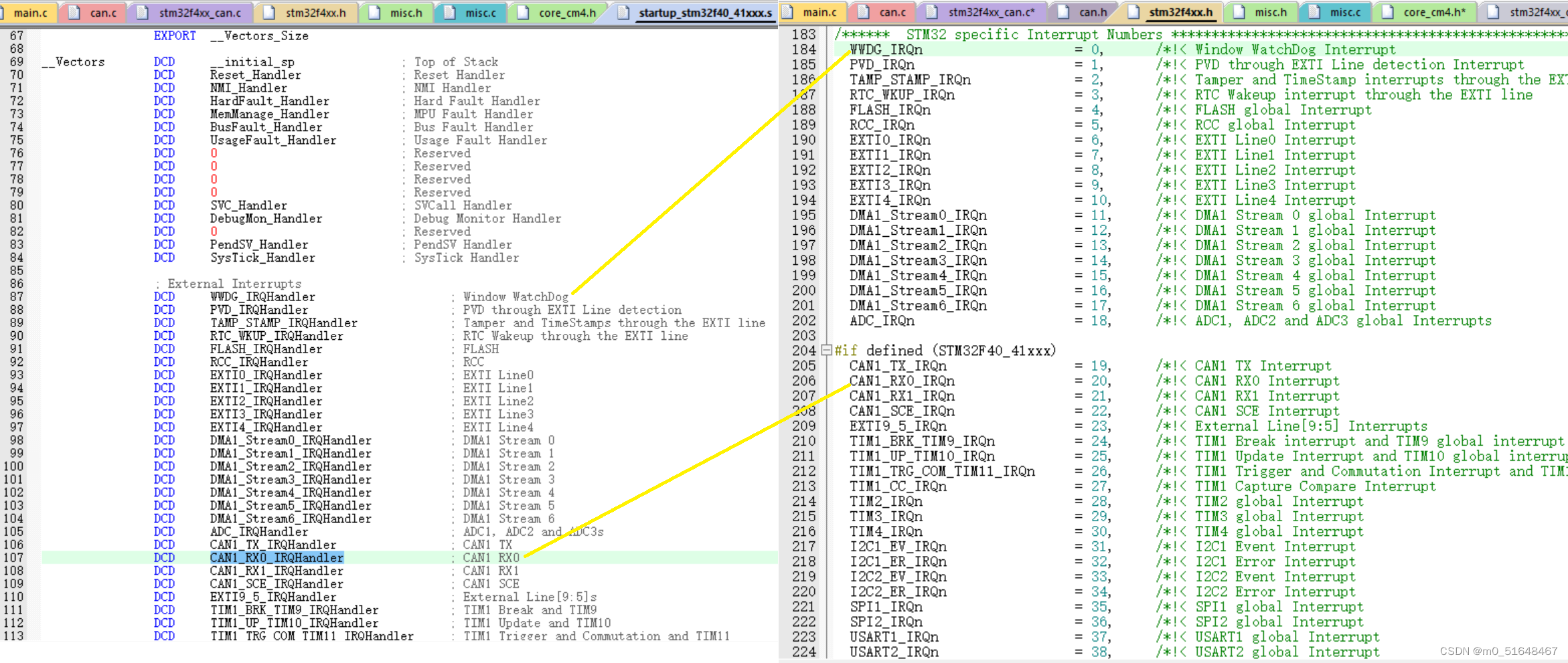Click PendSV_Handler entry
1568x663 pixels.
click(259, 244)
